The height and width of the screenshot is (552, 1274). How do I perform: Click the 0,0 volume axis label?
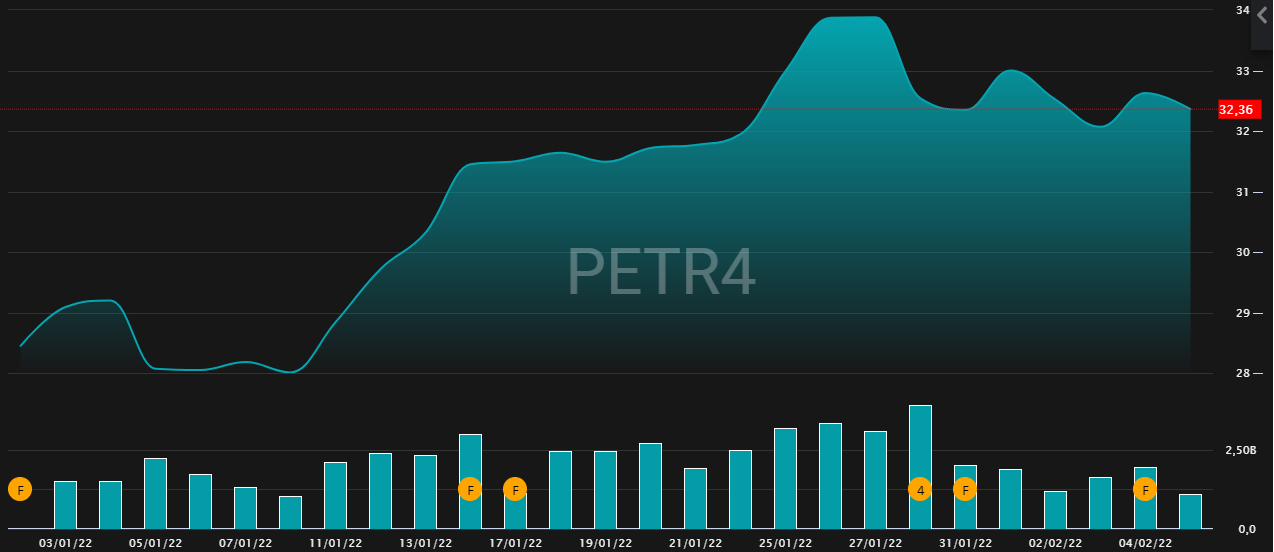1245,529
